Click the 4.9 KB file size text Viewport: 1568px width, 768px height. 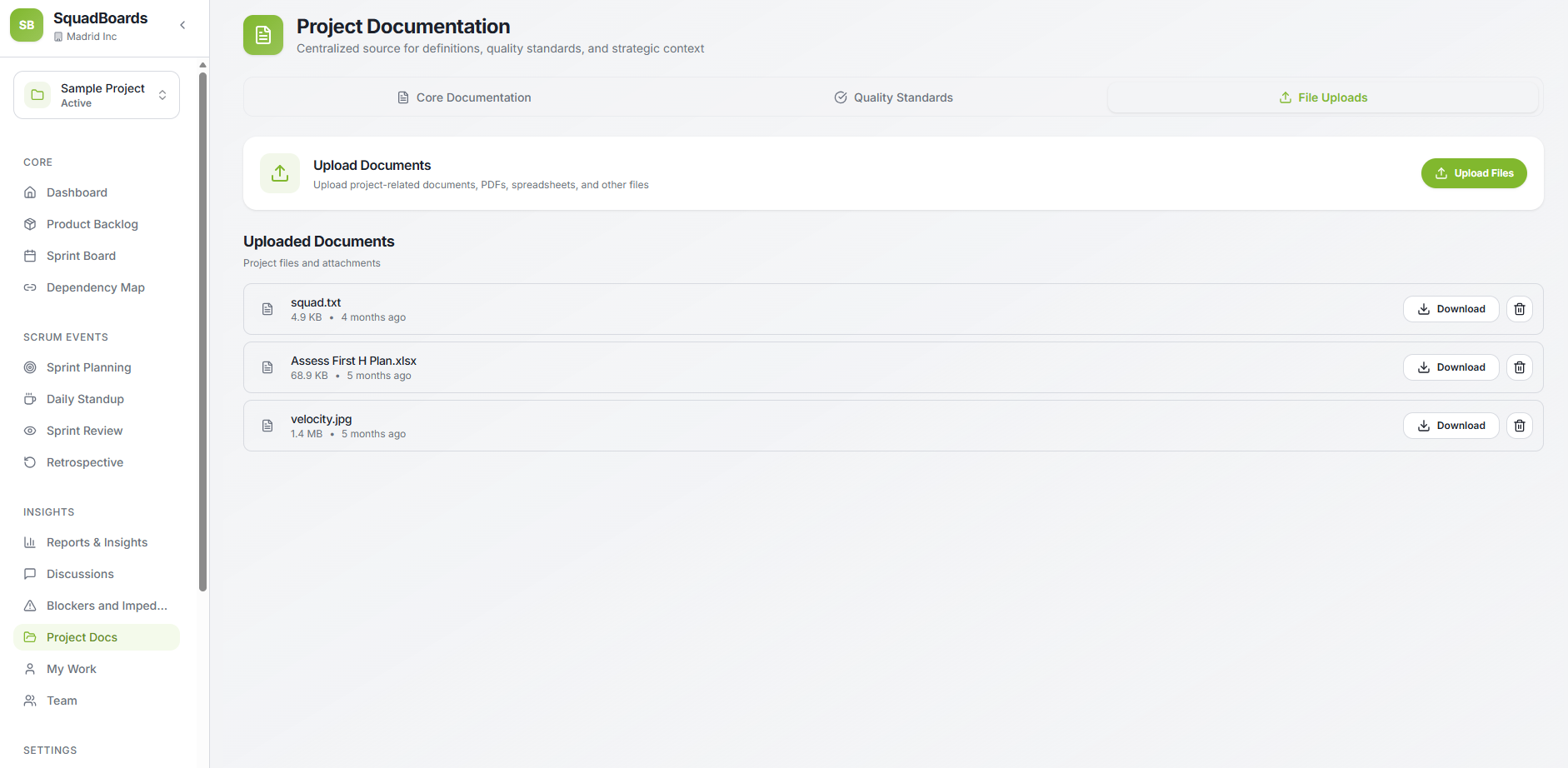(307, 317)
